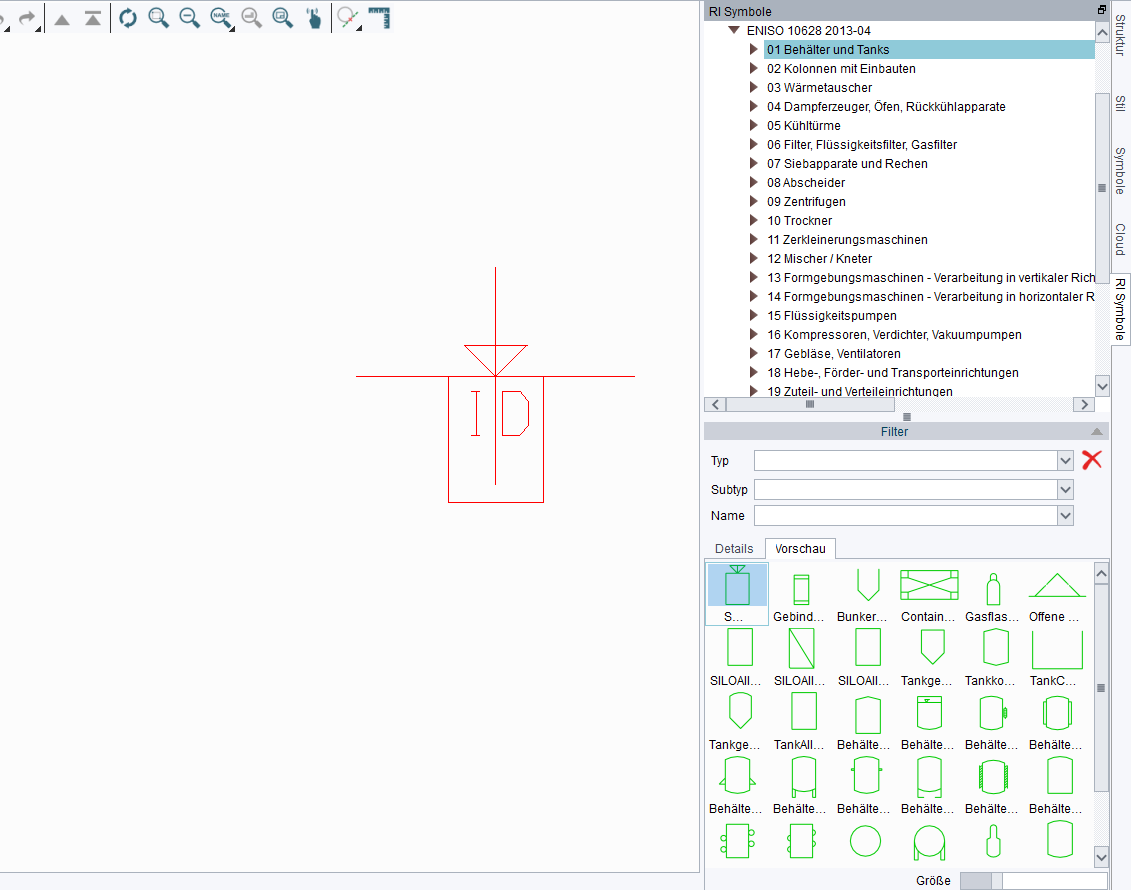Select 16 Kompressoren, Verdichter, Vakuumpumpen

894,335
